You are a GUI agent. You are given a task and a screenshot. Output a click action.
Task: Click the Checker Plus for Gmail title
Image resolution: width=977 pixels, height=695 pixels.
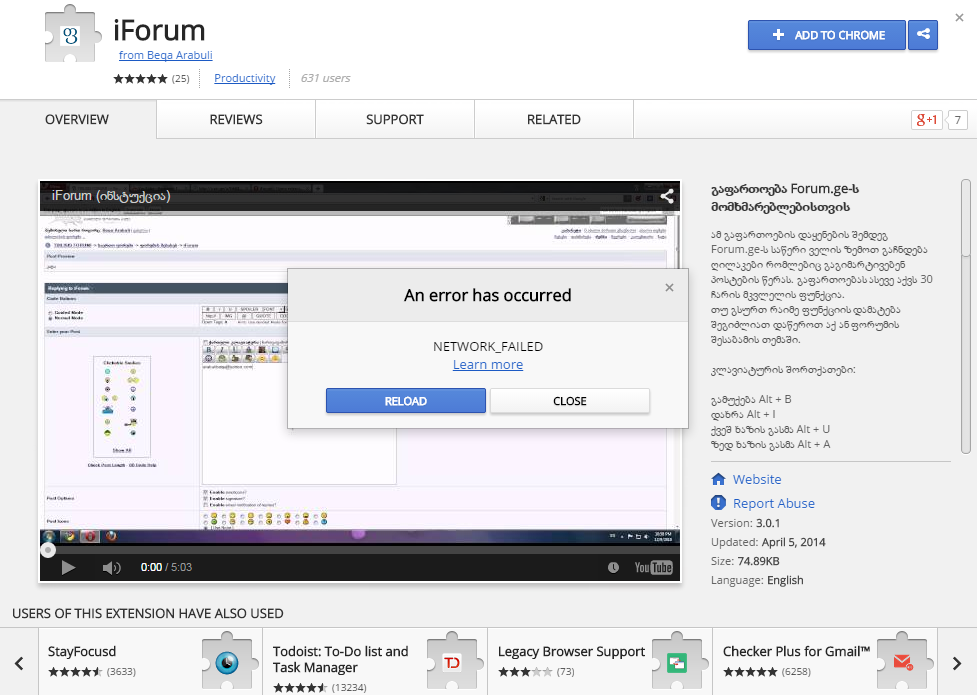(796, 651)
